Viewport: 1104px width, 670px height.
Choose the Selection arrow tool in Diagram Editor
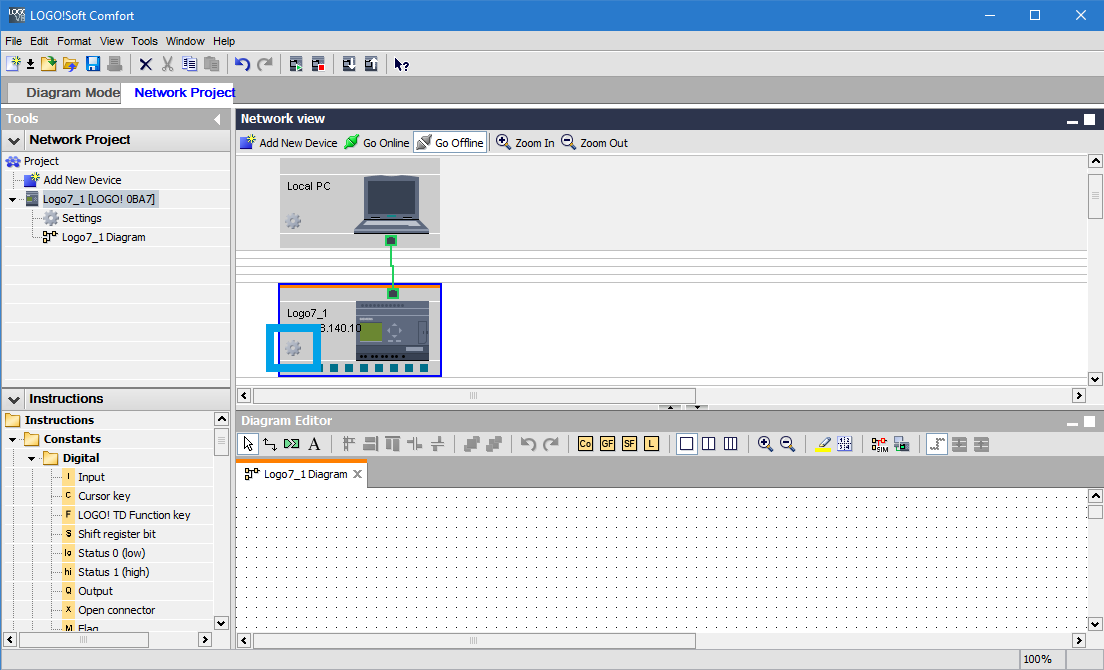click(x=248, y=444)
